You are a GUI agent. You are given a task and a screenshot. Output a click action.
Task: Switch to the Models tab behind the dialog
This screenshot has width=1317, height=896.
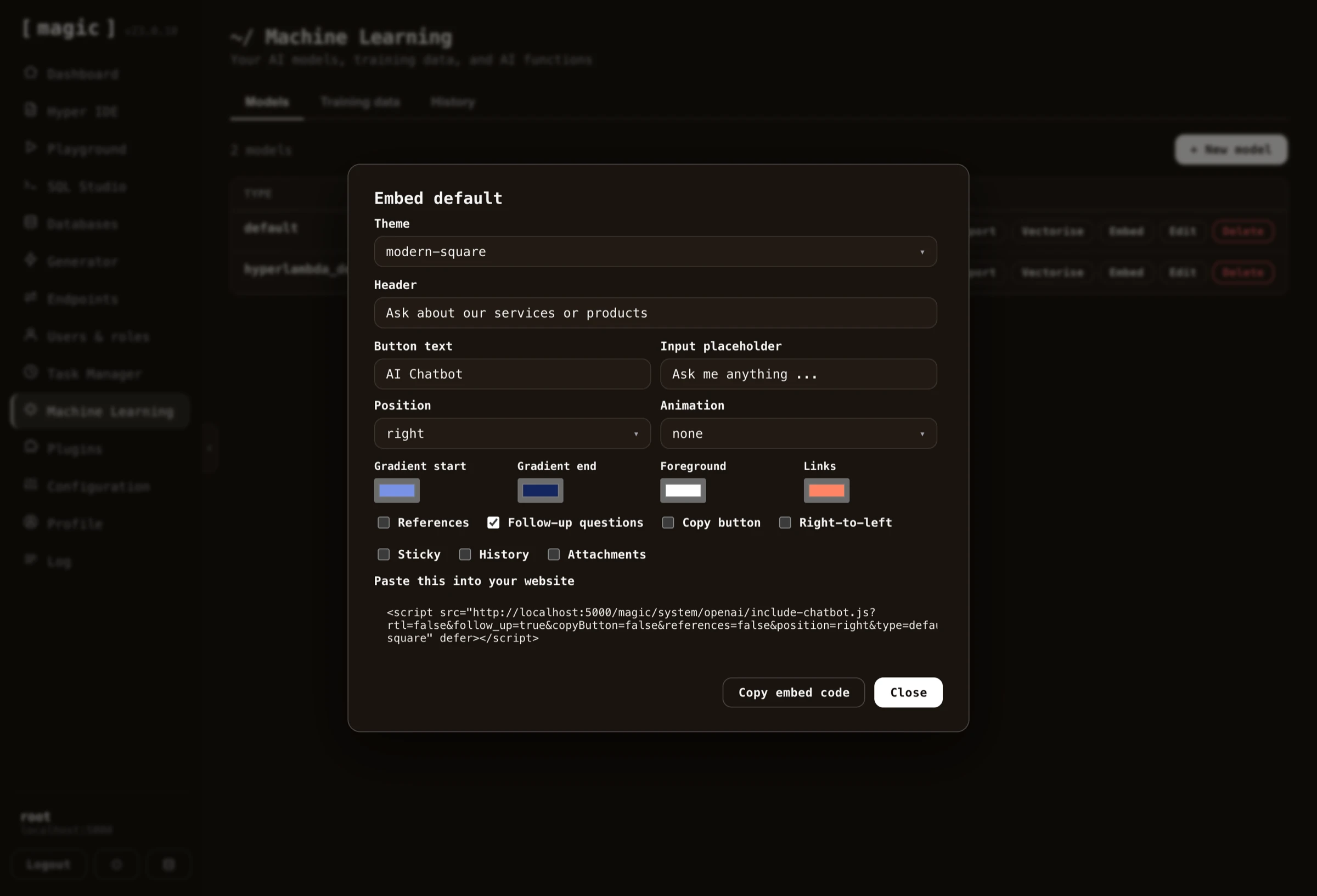267,102
